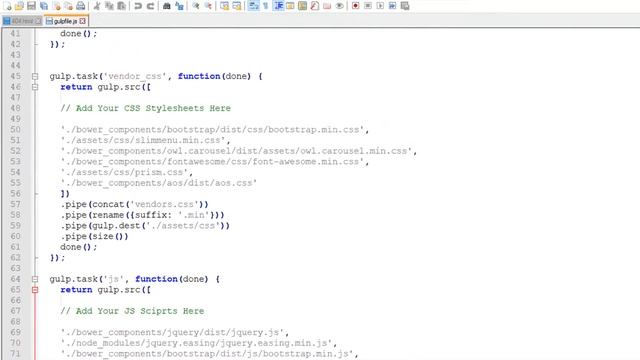Save the current file with the Save icon
This screenshot has height=360, width=640.
[31, 6]
